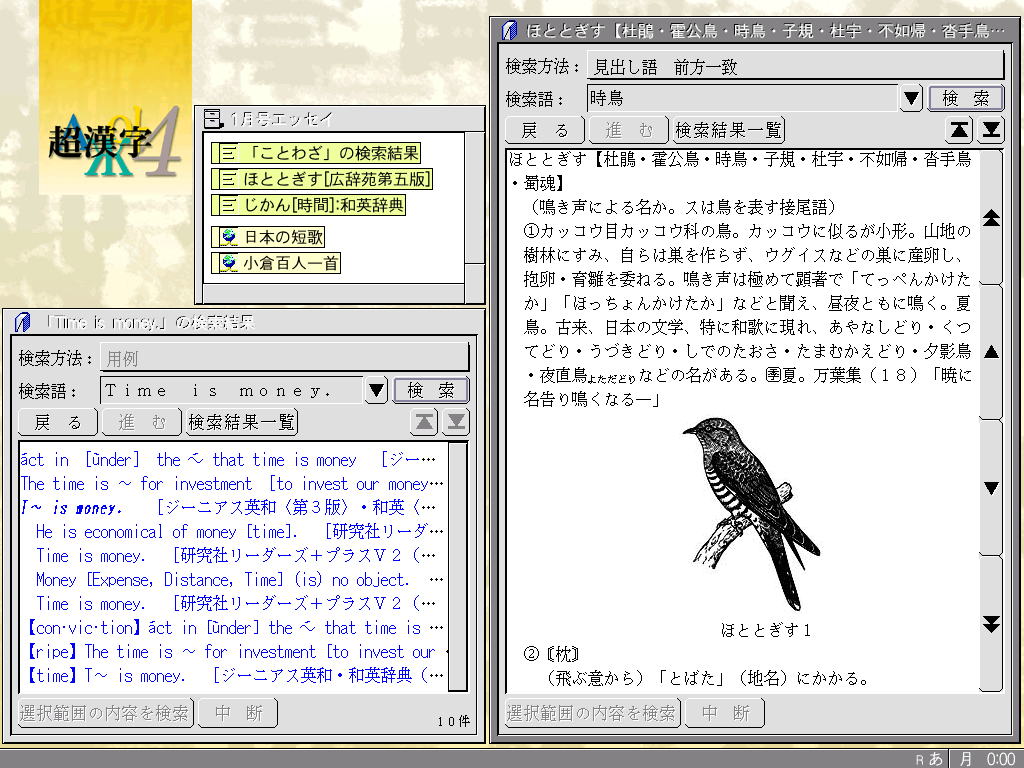Click the single up arrow on the right scrollbar

tap(991, 352)
